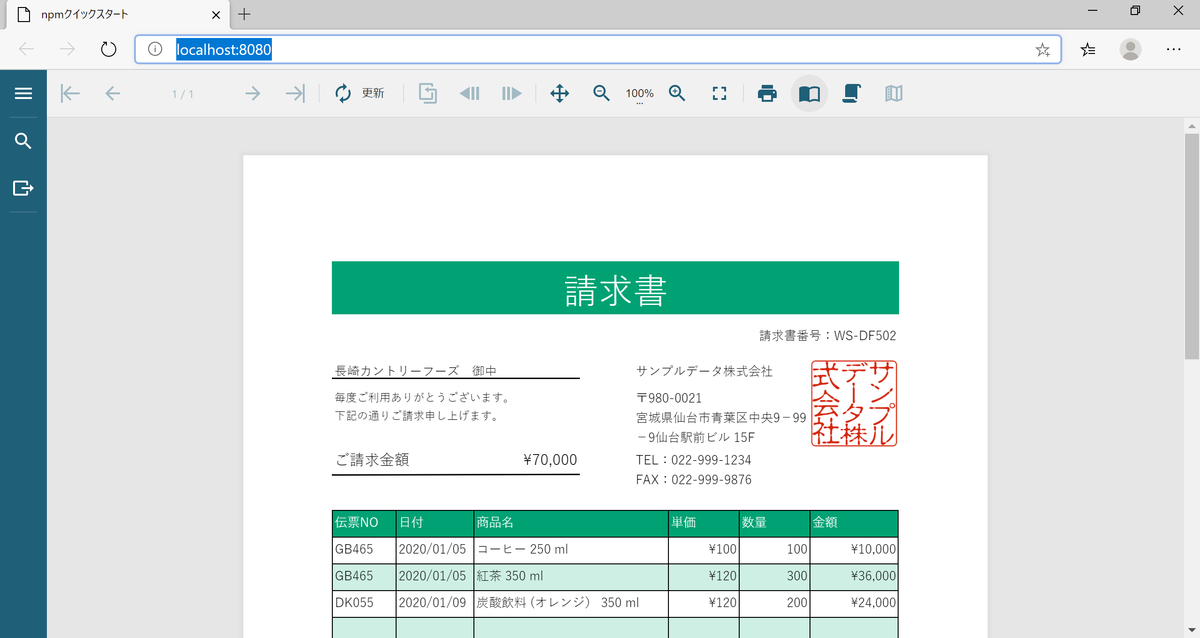
Task: Click the 金額 column header
Action: tap(854, 524)
